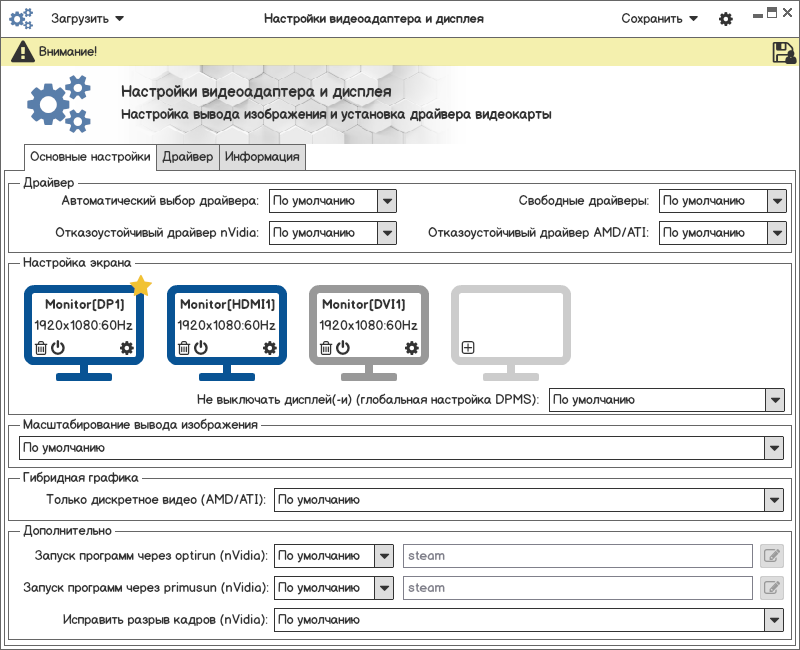Open the Загрузить dropdown menu
Viewport: 800px width, 650px height.
tap(87, 19)
